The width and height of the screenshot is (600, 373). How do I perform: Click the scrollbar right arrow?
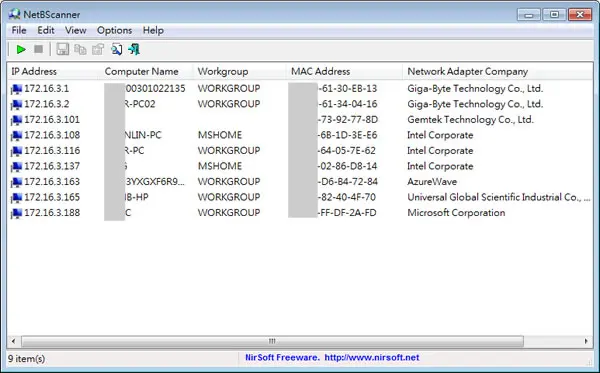[586, 341]
